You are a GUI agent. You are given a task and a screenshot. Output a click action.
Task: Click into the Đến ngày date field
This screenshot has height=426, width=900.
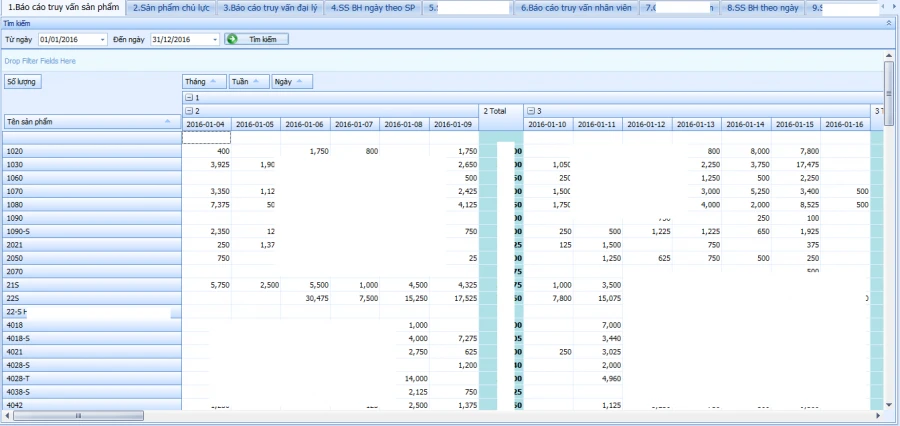click(181, 39)
